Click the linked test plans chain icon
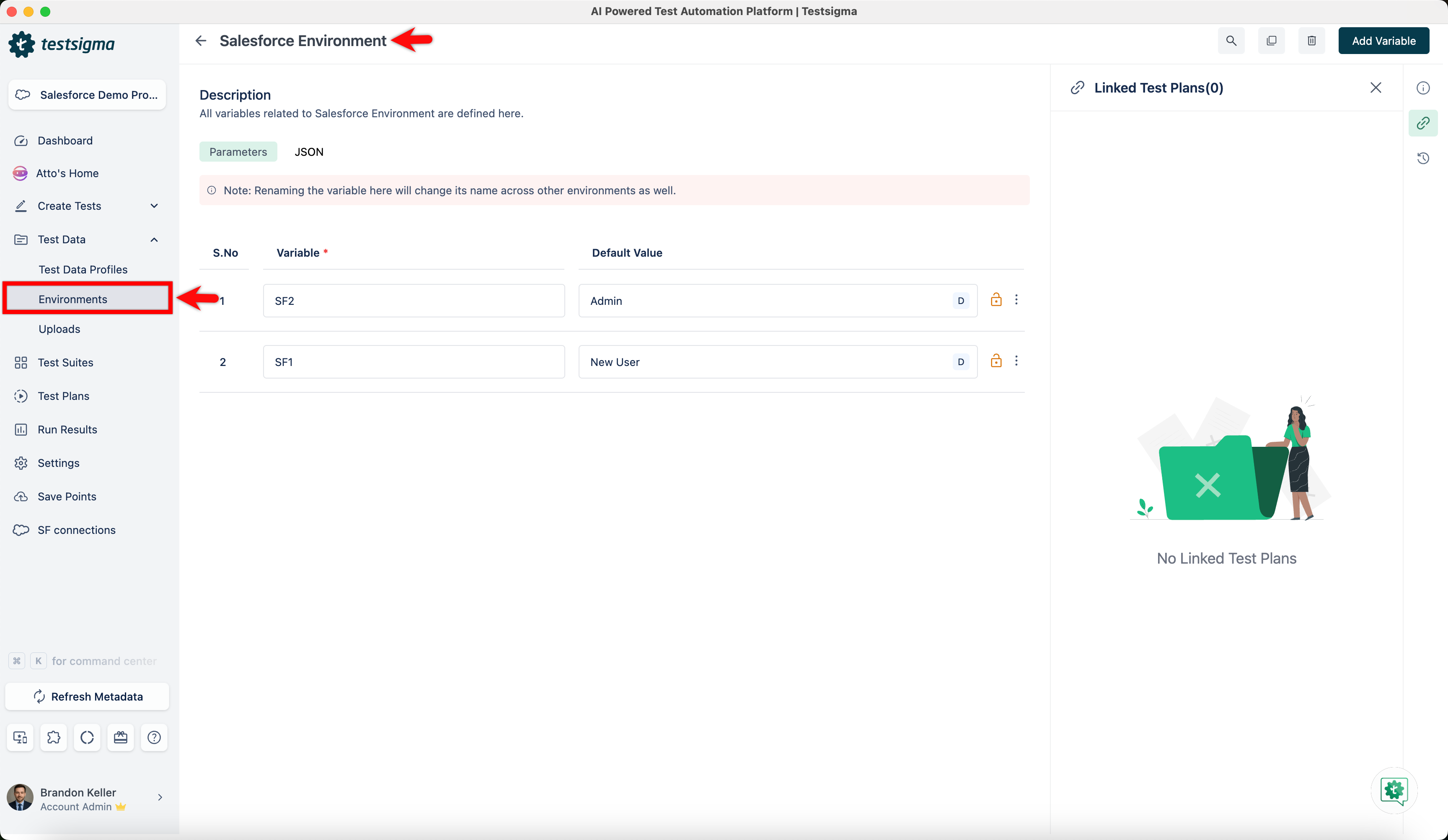 click(1423, 123)
